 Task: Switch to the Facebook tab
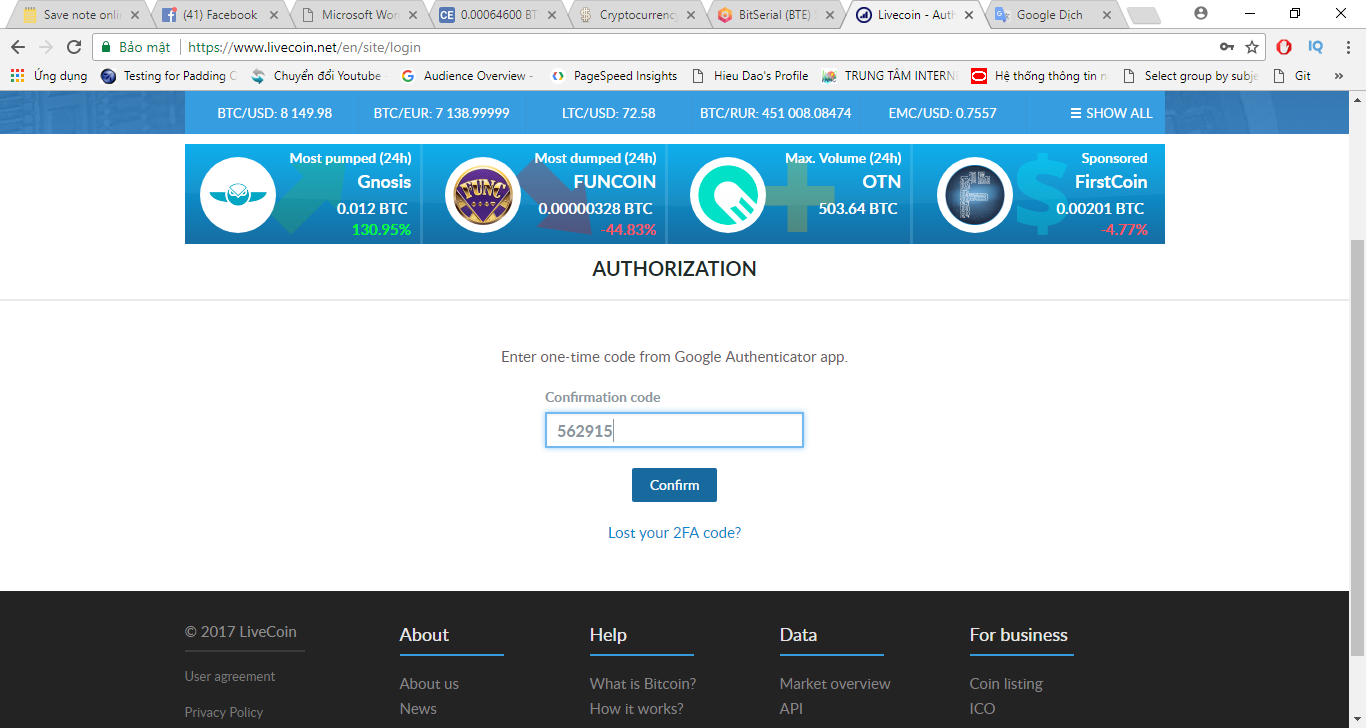[x=220, y=15]
